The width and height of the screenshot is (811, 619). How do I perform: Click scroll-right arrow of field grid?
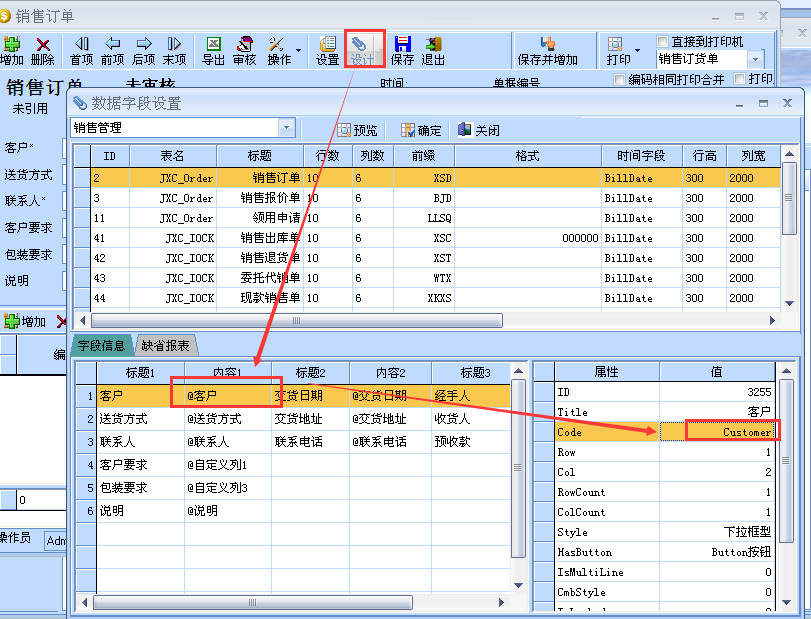[501, 602]
